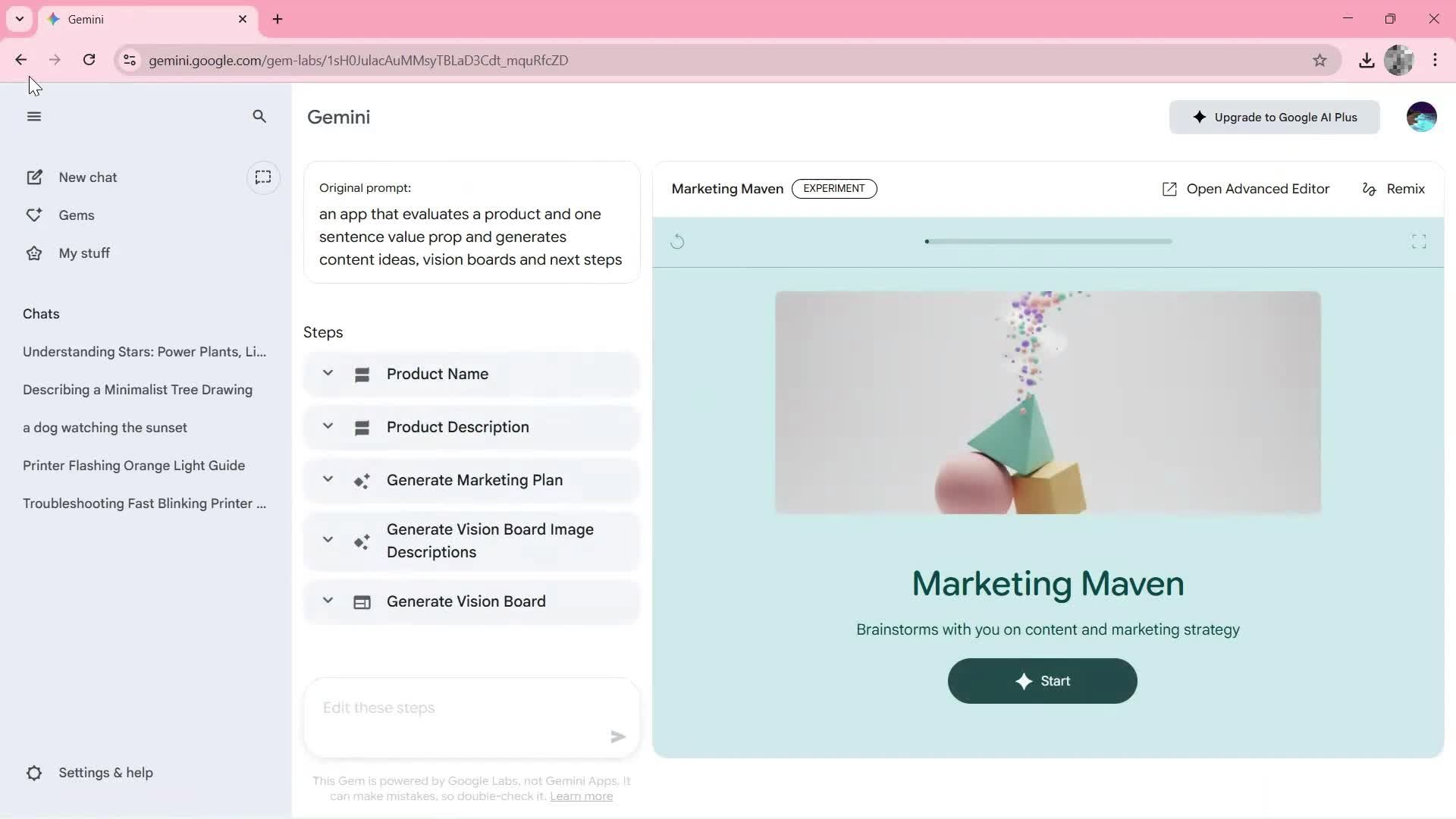Open the Google account avatar
Screen dimensions: 1456x819
click(1421, 117)
